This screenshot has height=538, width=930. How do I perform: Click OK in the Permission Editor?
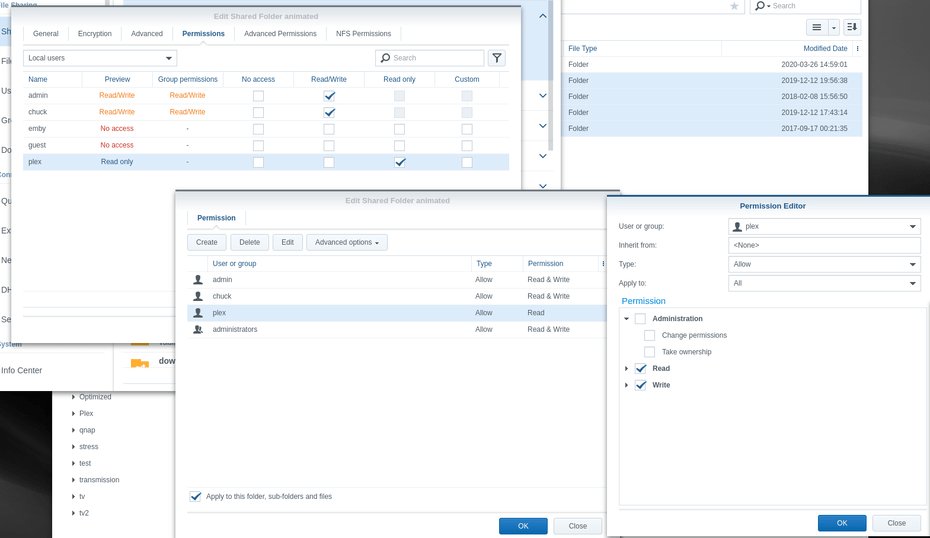click(842, 523)
